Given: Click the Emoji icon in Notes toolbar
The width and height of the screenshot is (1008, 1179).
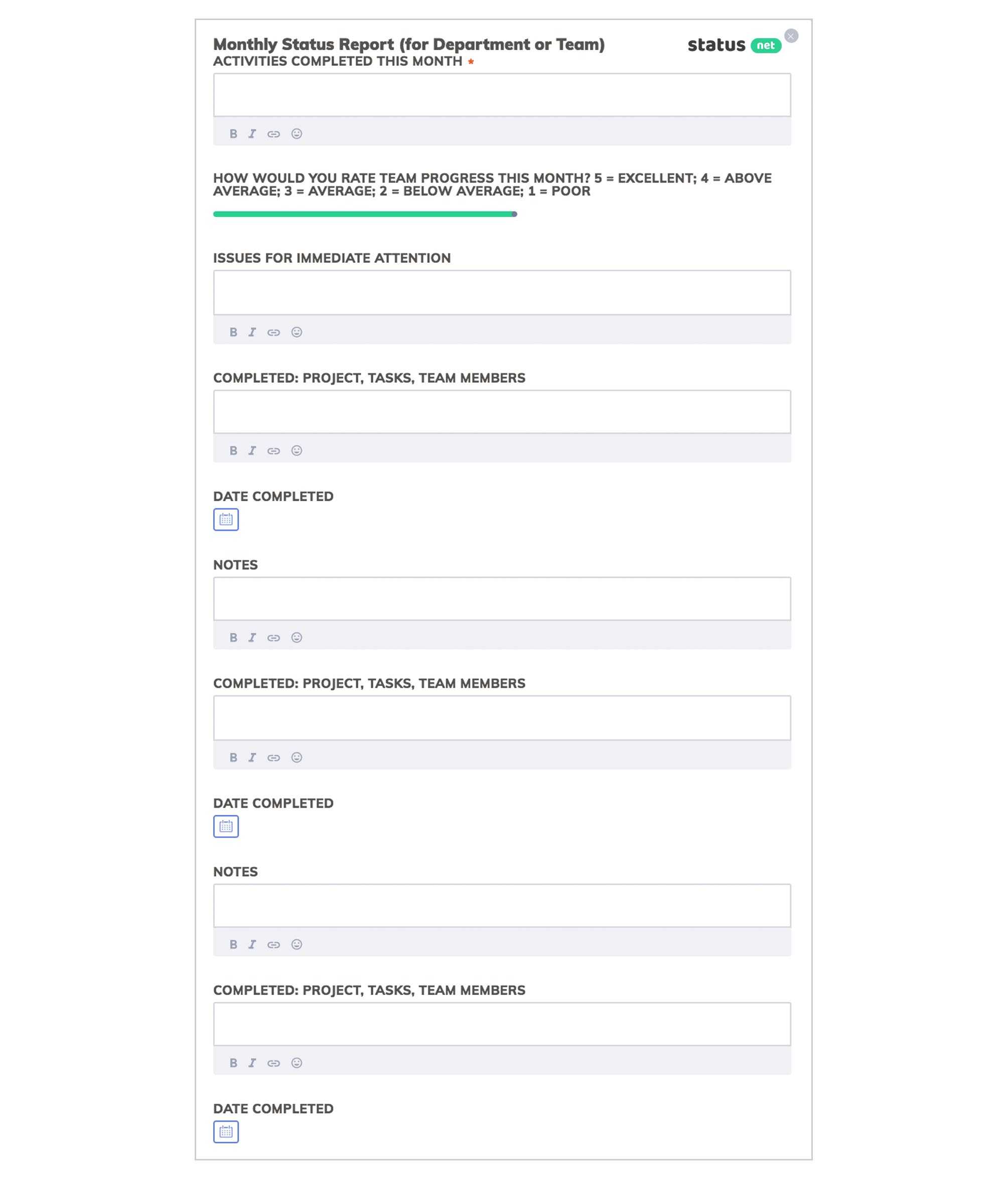Looking at the screenshot, I should pos(297,637).
